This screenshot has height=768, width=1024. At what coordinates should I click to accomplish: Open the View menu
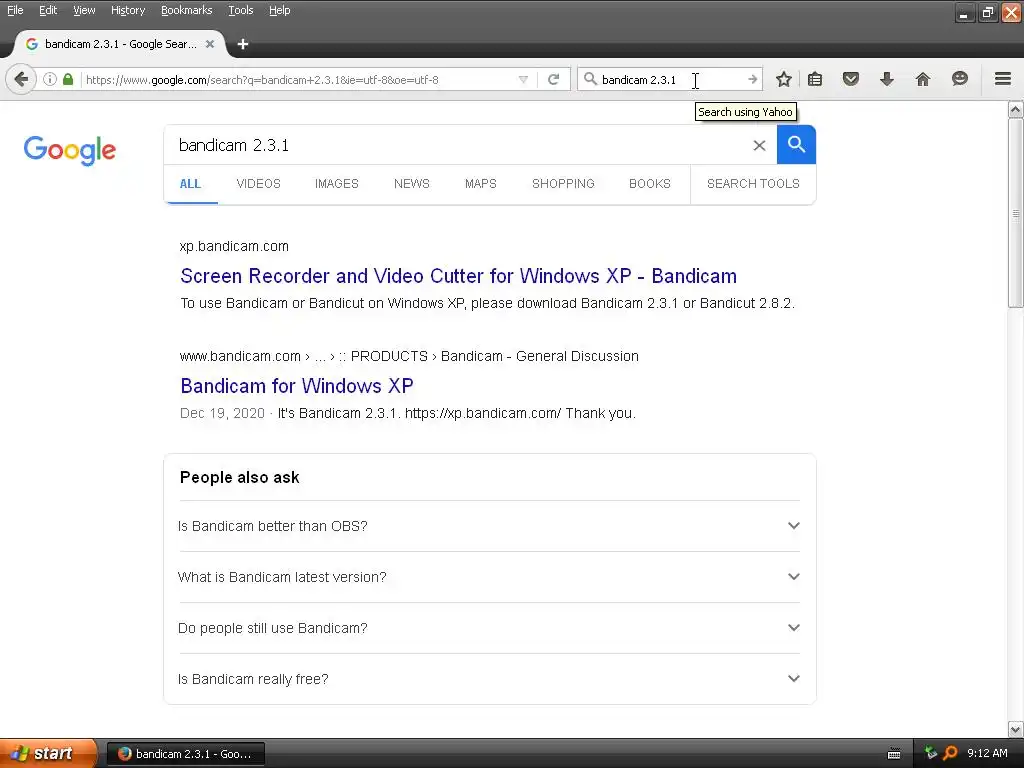(84, 10)
